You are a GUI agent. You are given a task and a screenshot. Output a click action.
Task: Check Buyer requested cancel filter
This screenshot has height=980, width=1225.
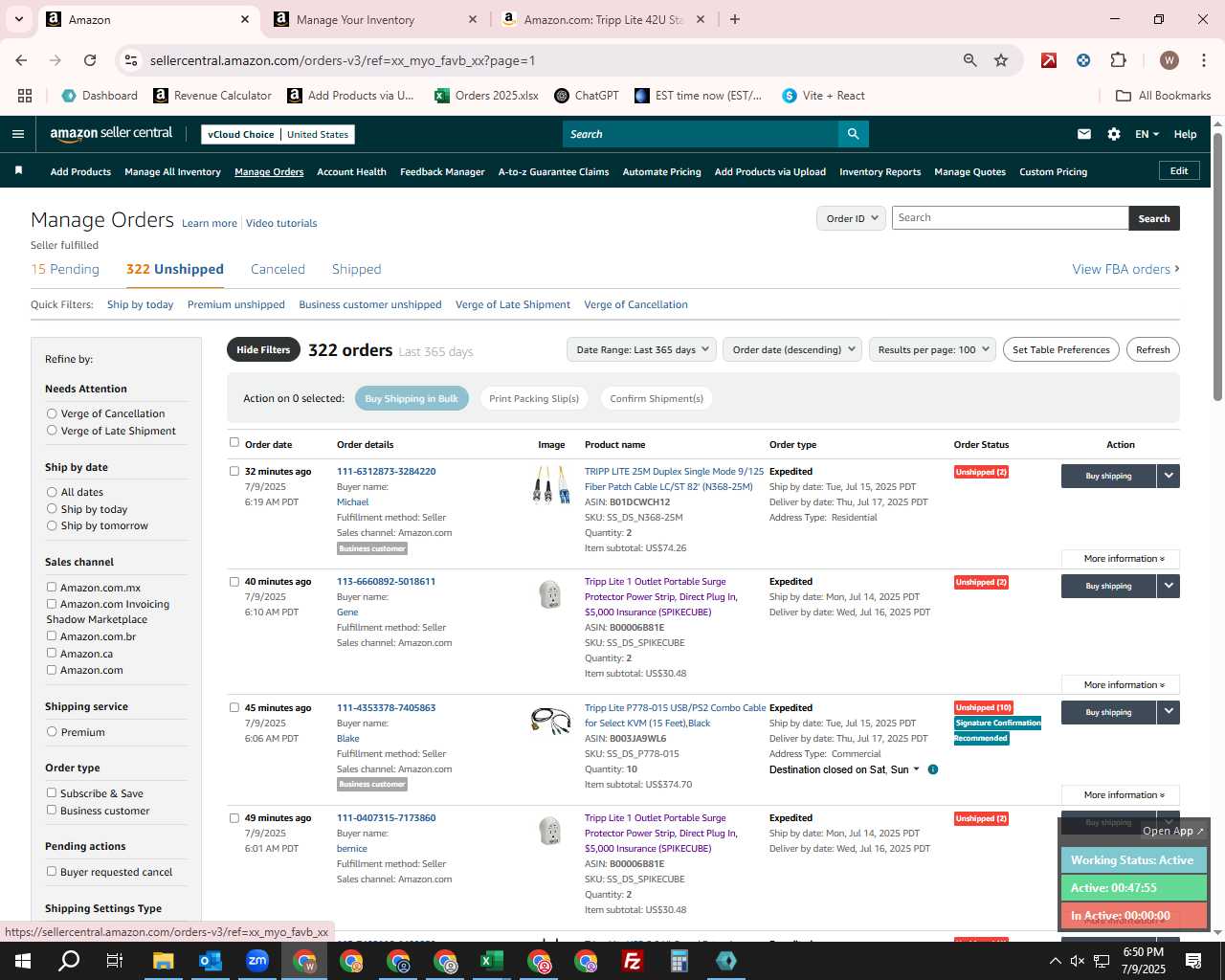[52, 872]
